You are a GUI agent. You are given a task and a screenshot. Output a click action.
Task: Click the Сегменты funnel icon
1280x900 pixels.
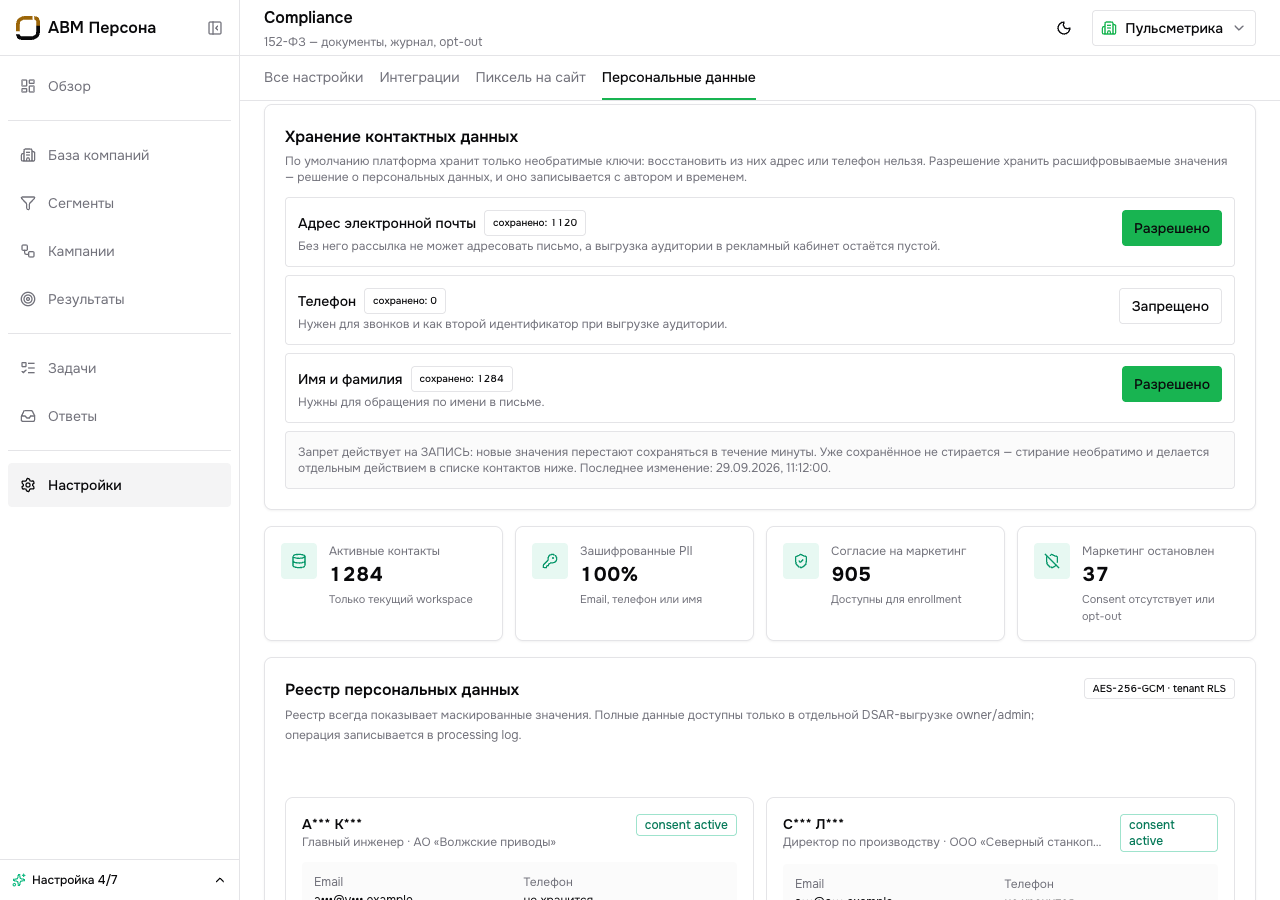coord(28,203)
